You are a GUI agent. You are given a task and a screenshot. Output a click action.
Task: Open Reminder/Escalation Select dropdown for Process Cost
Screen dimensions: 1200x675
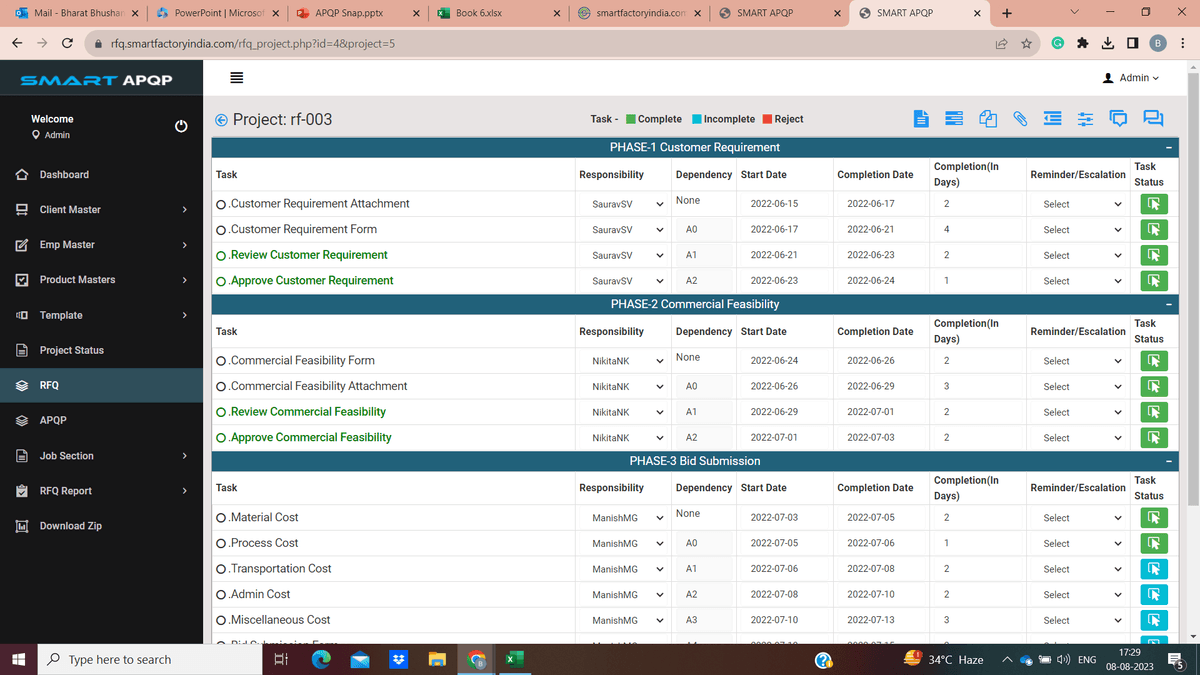point(1077,543)
